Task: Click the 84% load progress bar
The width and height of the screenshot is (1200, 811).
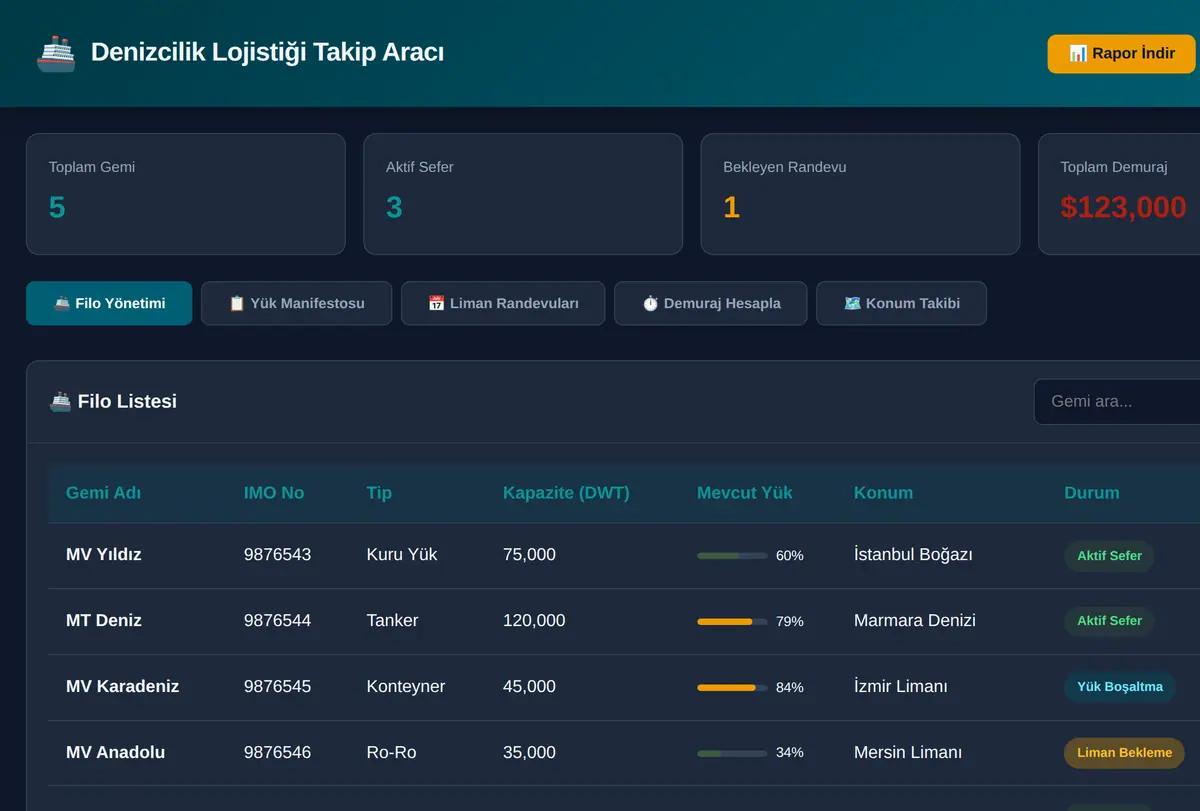Action: [x=732, y=687]
